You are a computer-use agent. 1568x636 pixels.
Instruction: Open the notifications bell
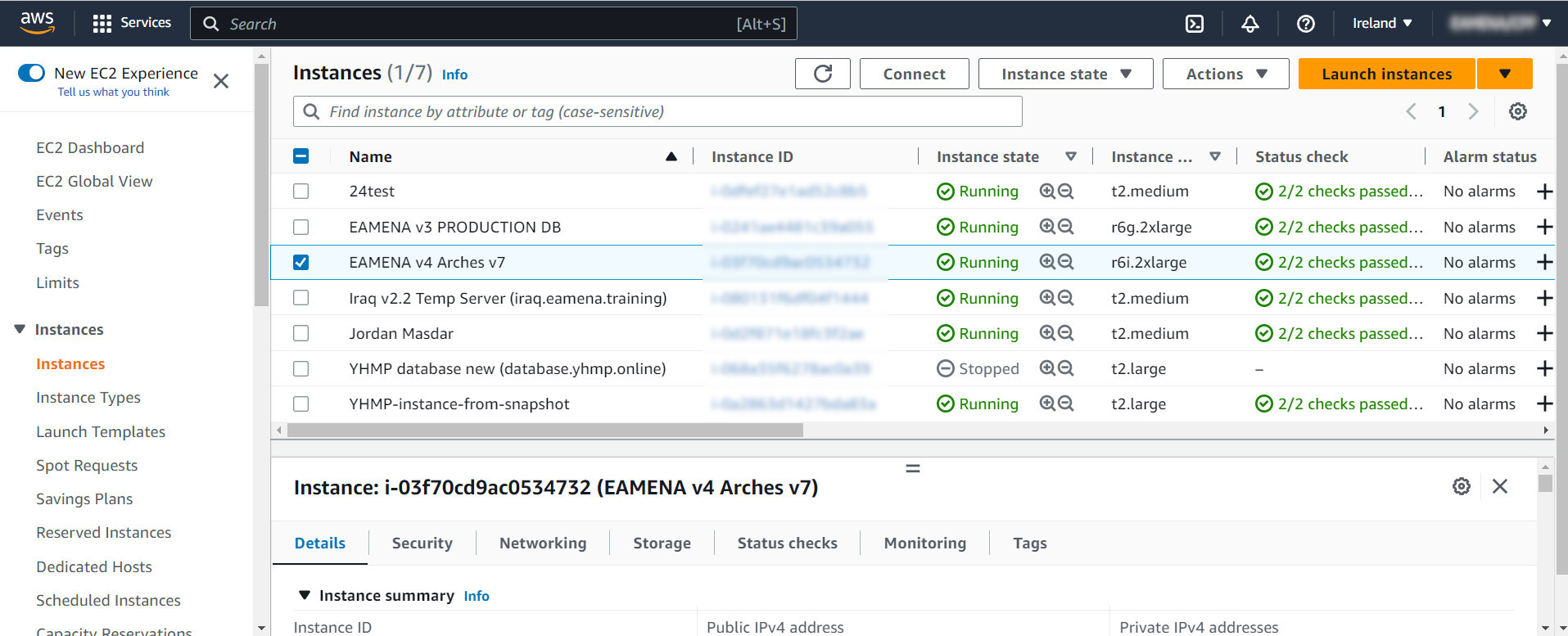pos(1250,24)
